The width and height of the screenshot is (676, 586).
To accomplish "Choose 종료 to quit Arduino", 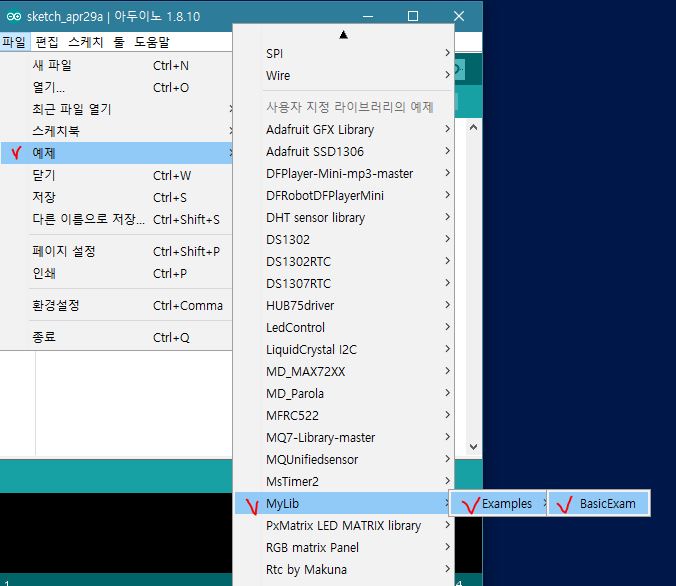I will [x=116, y=337].
